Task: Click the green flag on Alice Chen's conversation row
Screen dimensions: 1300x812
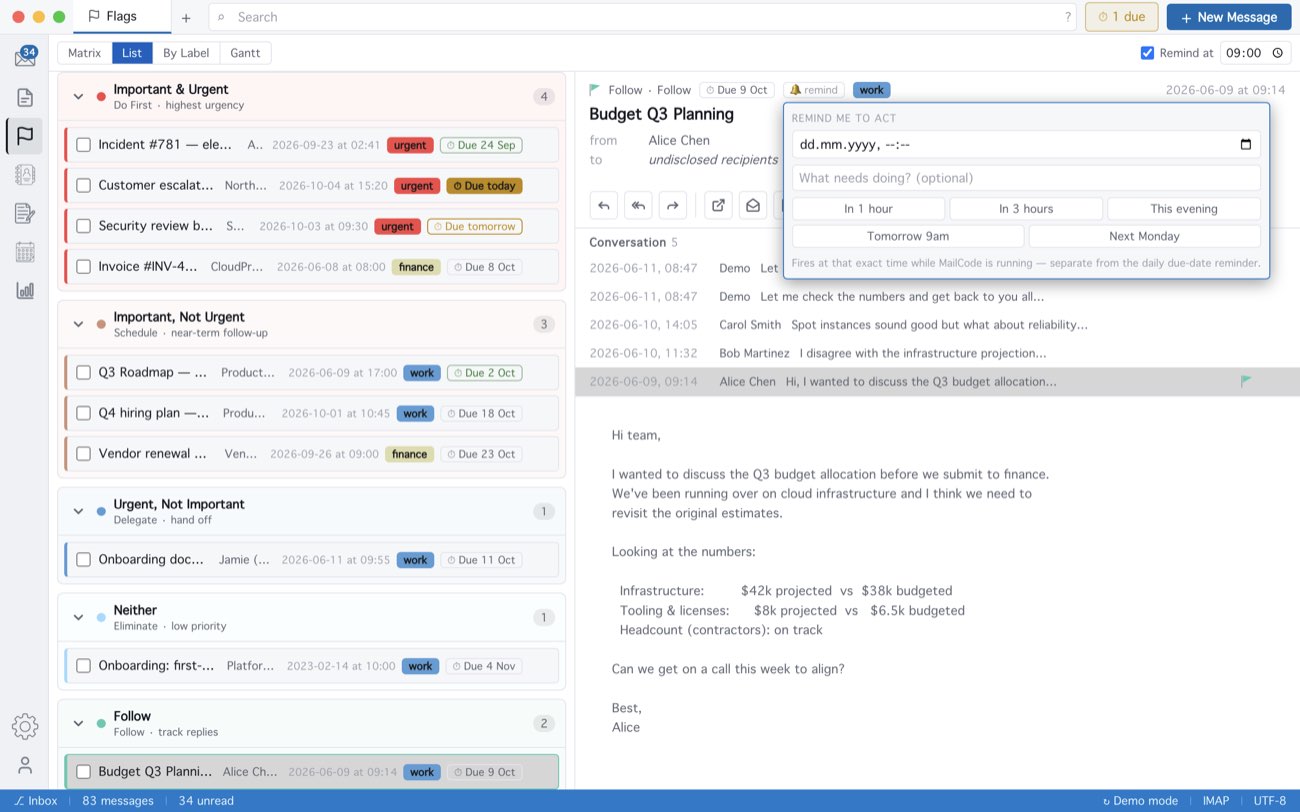Action: point(1246,381)
